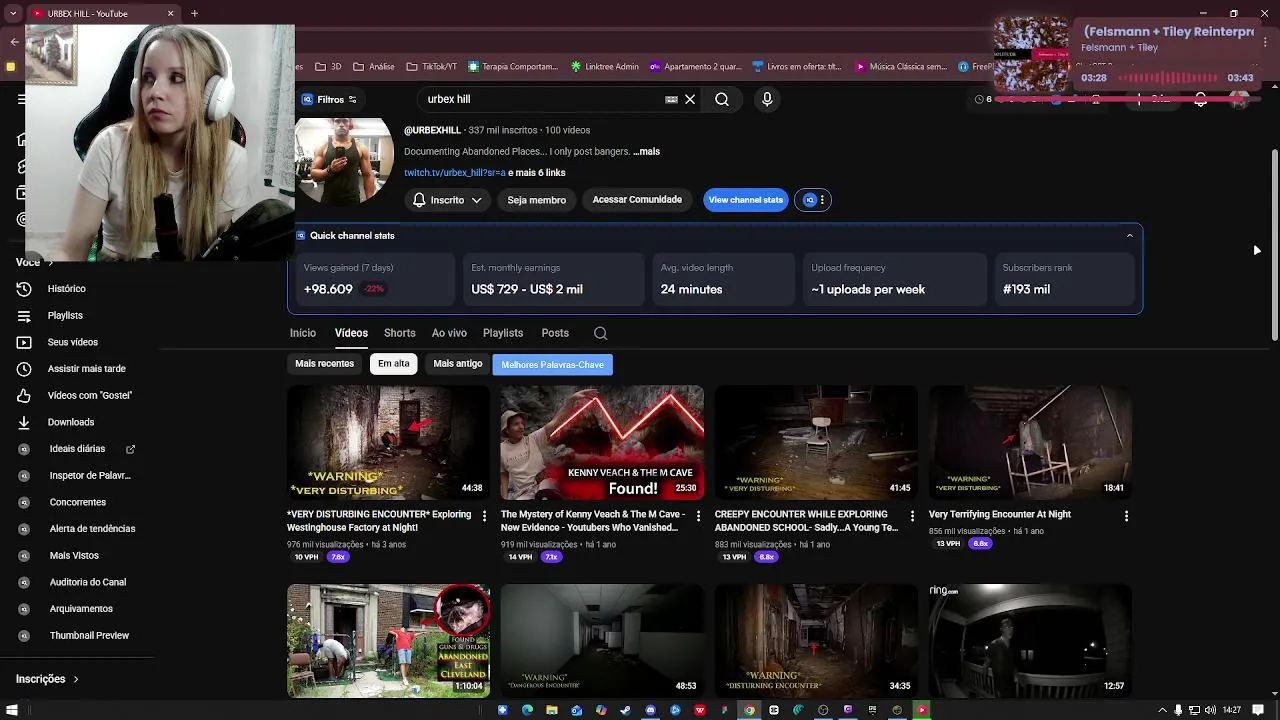Open TikTok/YT bookmarks folder

coord(432,67)
